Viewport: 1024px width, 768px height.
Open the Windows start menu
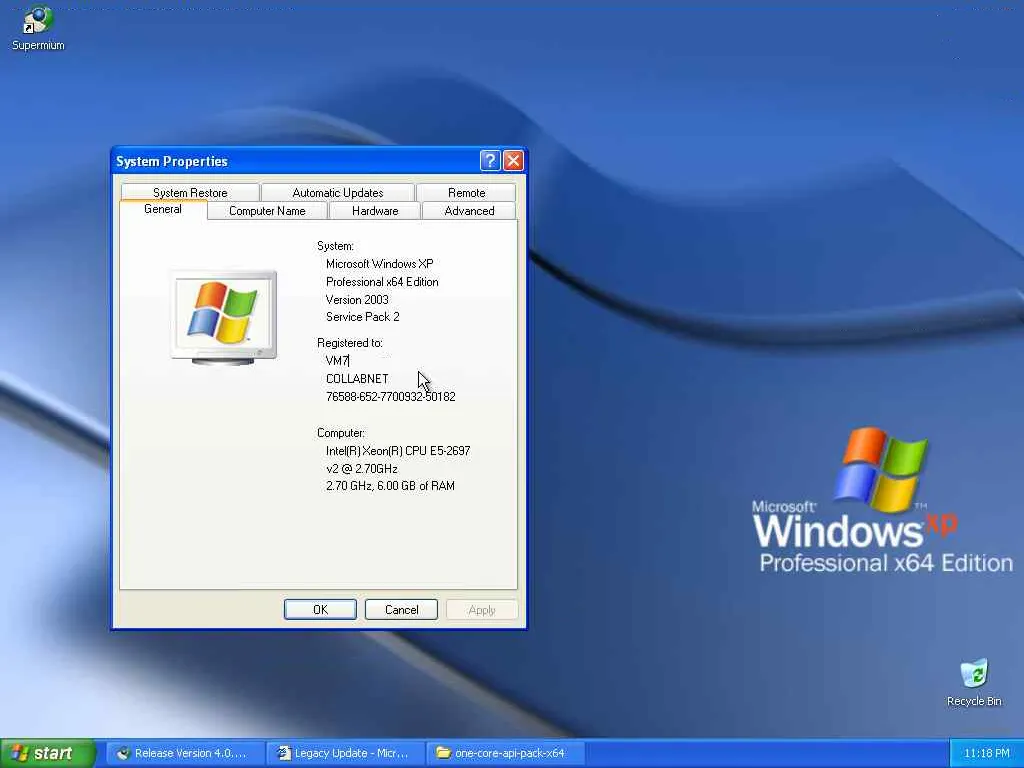click(x=48, y=753)
